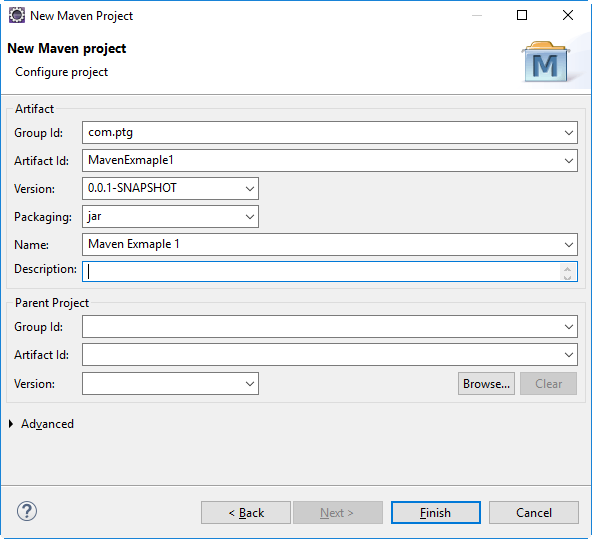Click the Description field down spinner arrow

pos(567,277)
